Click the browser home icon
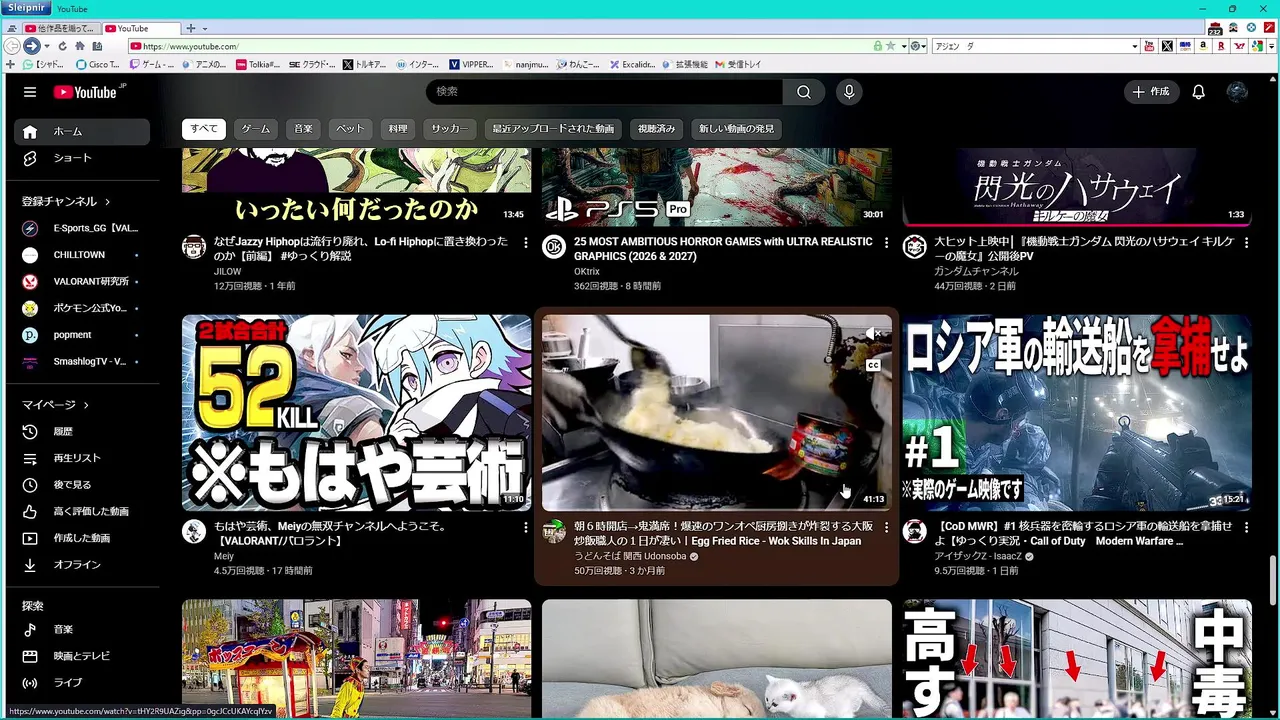The image size is (1280, 720). pyautogui.click(x=80, y=46)
